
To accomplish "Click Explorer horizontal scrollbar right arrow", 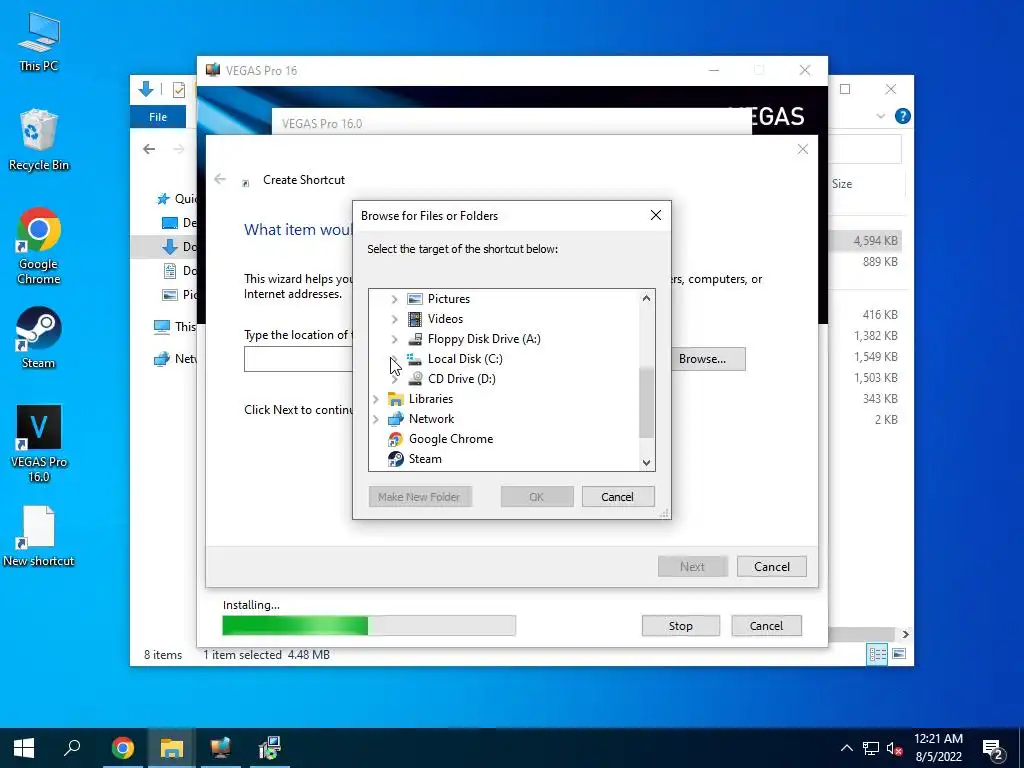I will [905, 634].
